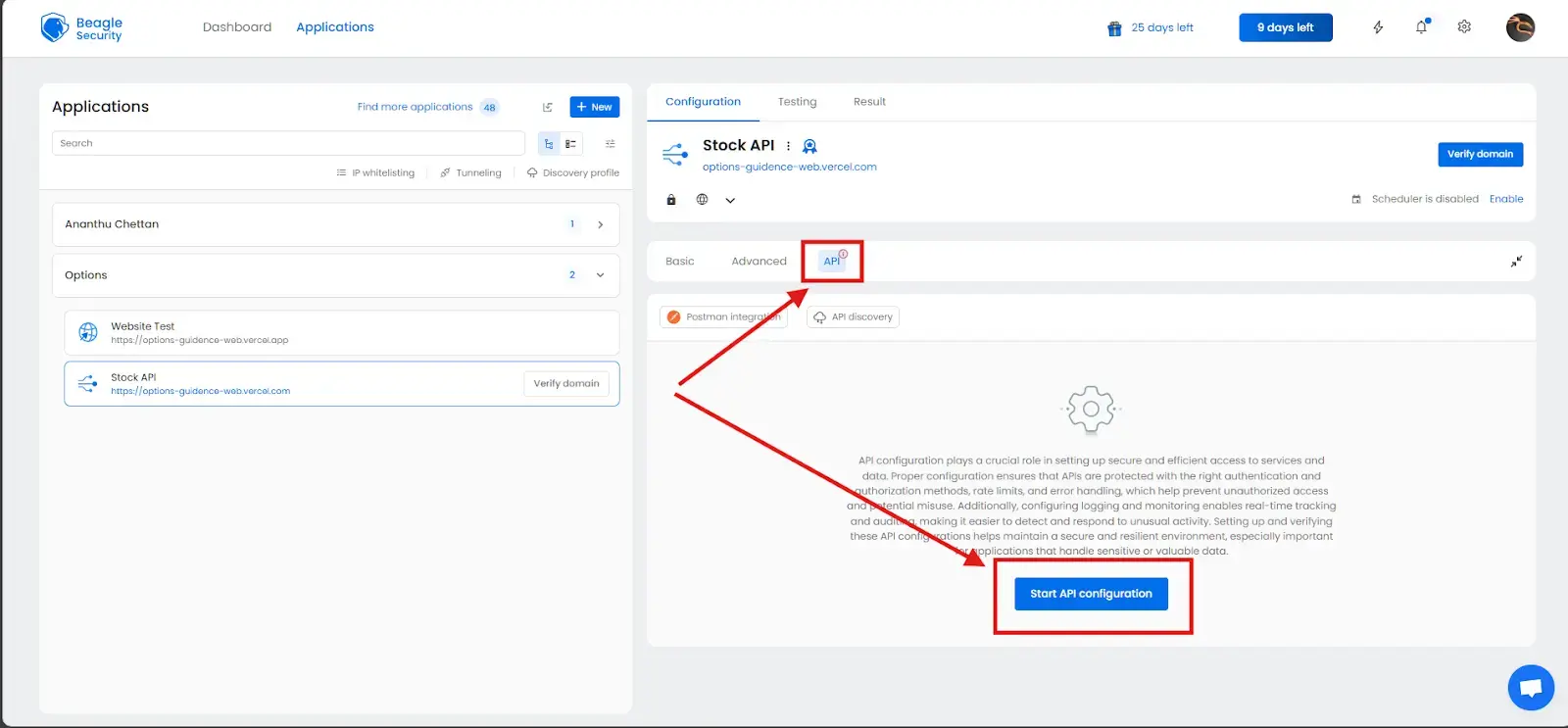The width and height of the screenshot is (1568, 728).
Task: Select the Advanced sub-tab
Action: point(759,262)
